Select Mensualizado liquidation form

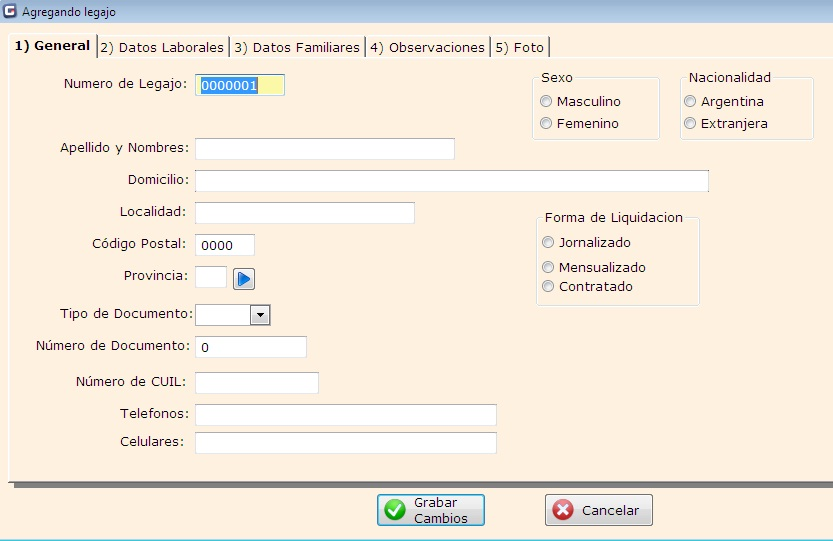coord(547,267)
